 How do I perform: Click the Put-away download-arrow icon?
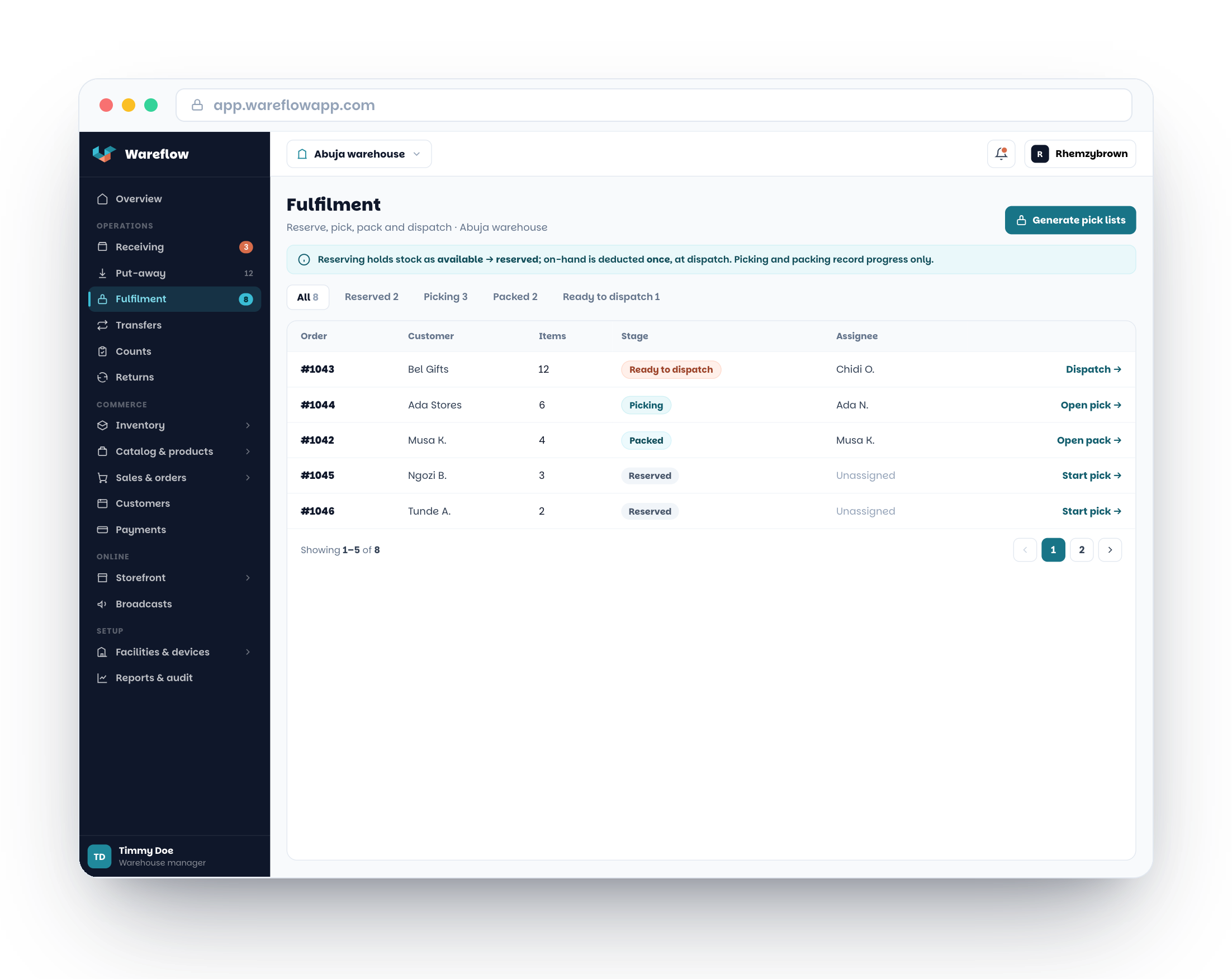pos(102,273)
